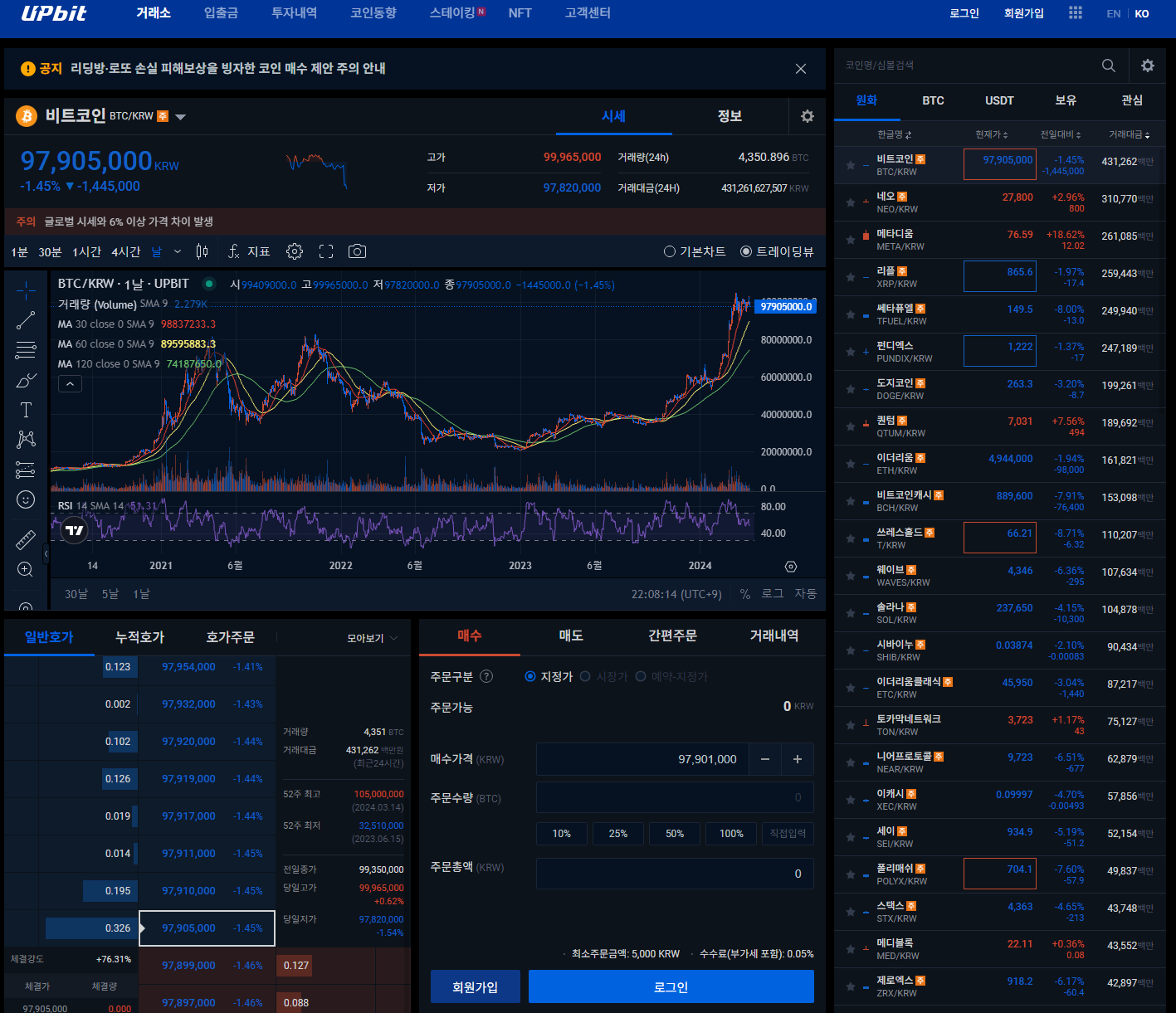Open the emoji icons tool

pos(26,499)
